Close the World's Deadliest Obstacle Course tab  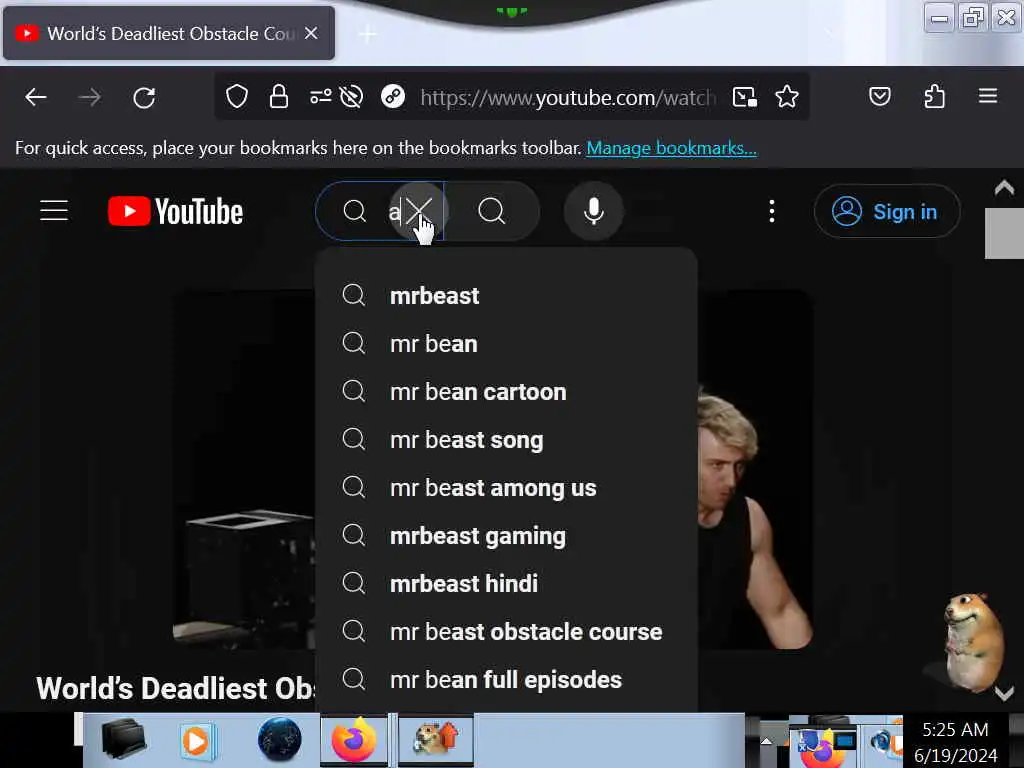tap(311, 33)
